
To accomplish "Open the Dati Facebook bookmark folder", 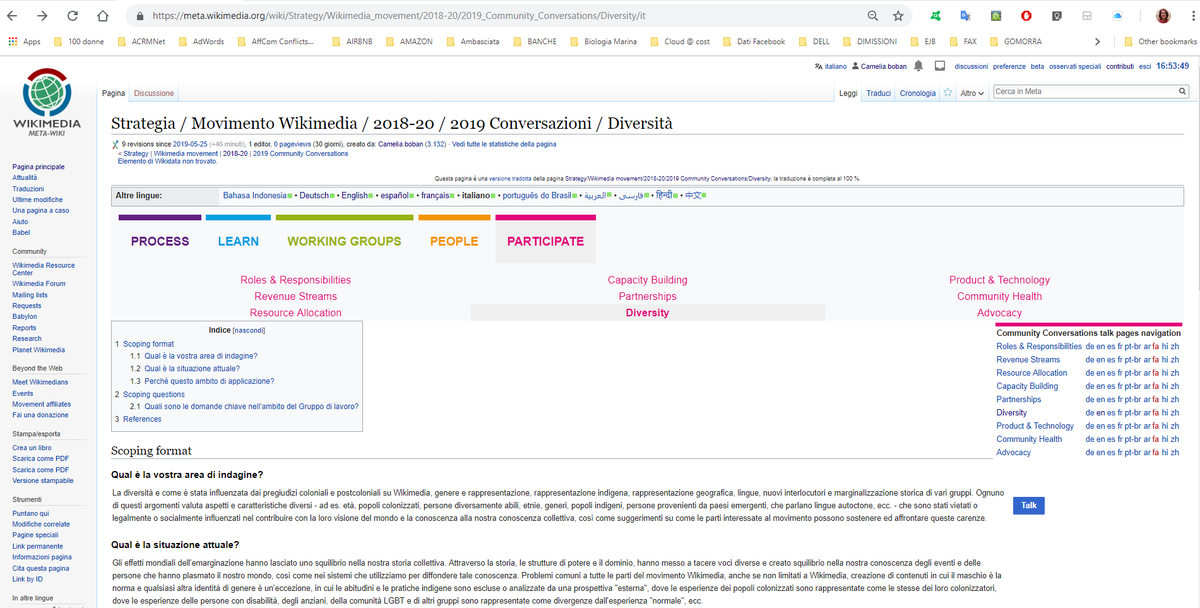I will pyautogui.click(x=753, y=42).
